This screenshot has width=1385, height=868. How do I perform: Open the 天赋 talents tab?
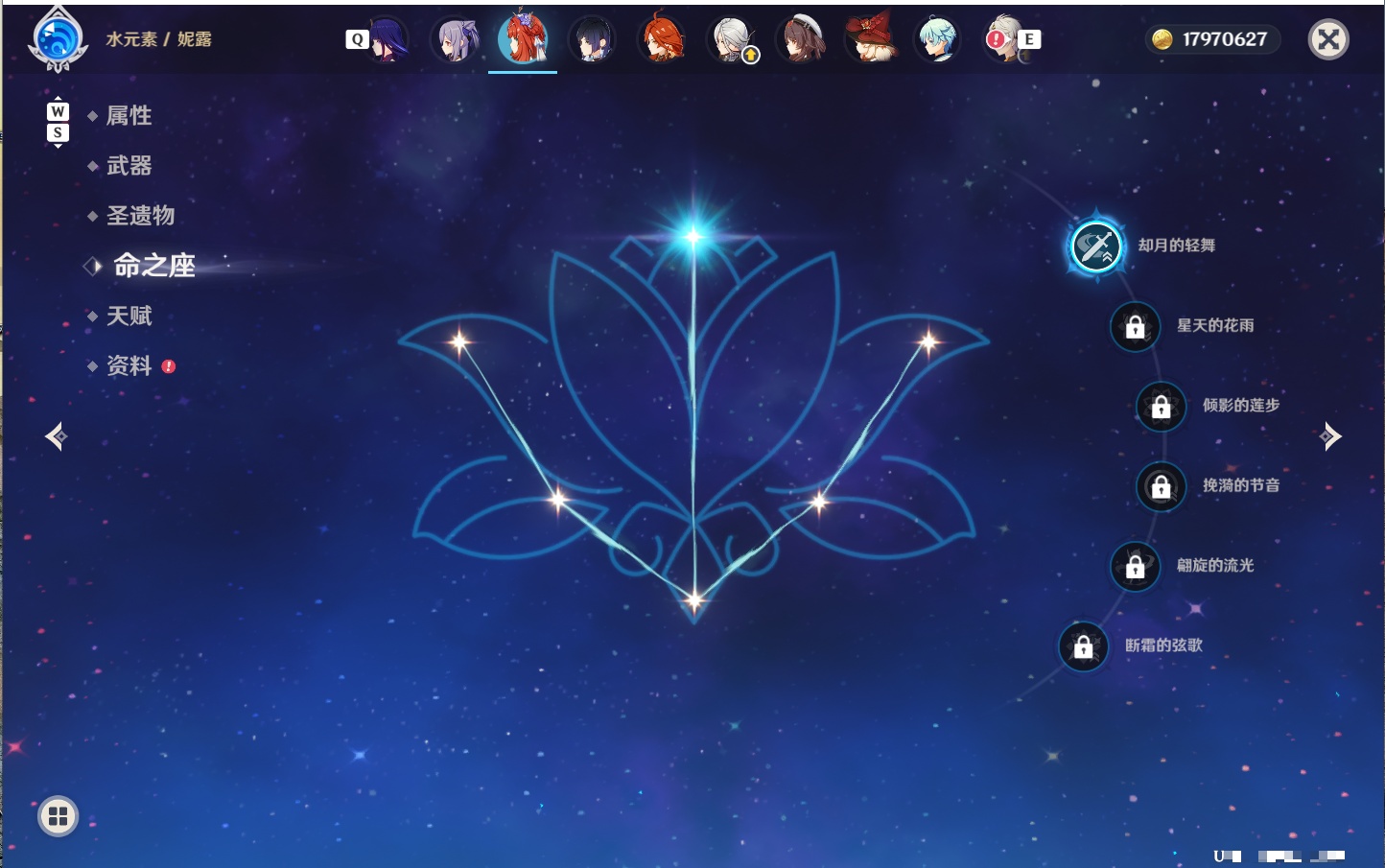click(x=129, y=316)
